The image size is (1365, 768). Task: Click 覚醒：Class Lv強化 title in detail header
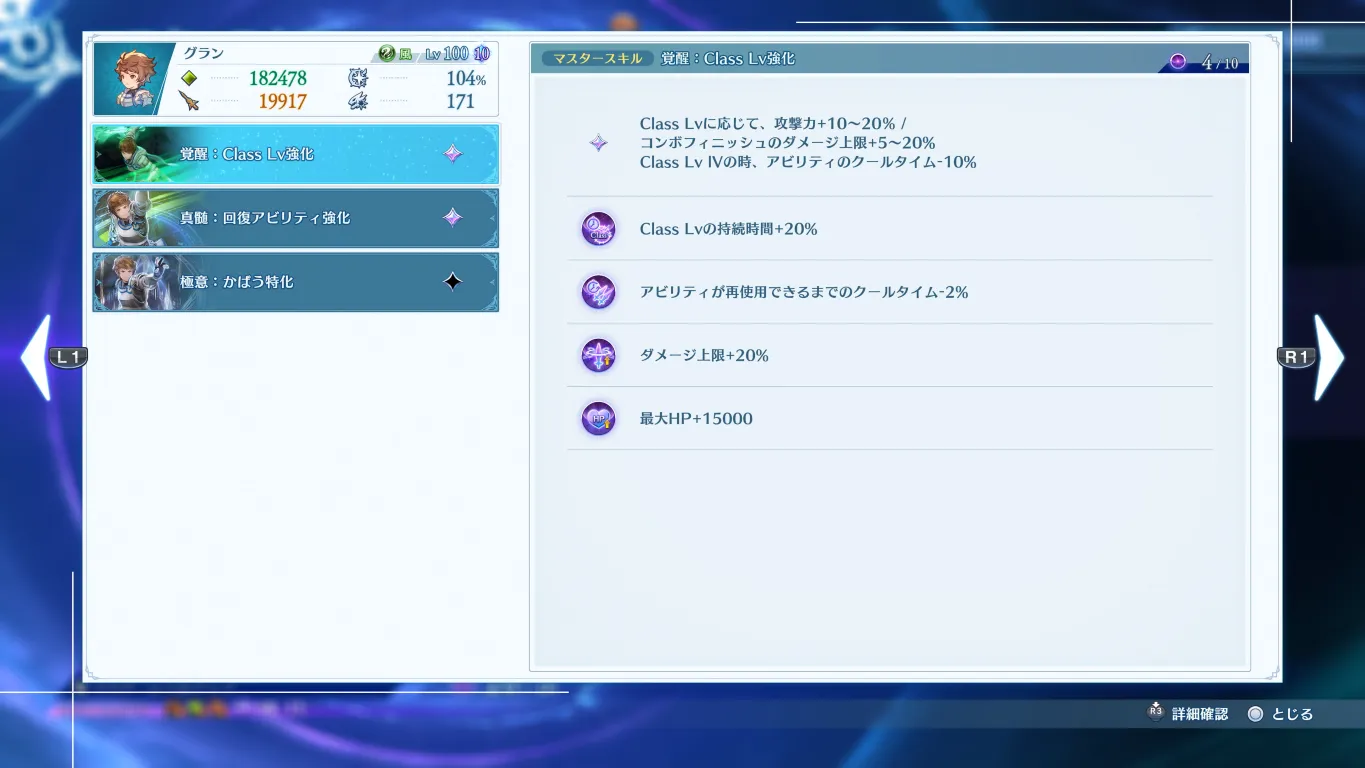[728, 59]
